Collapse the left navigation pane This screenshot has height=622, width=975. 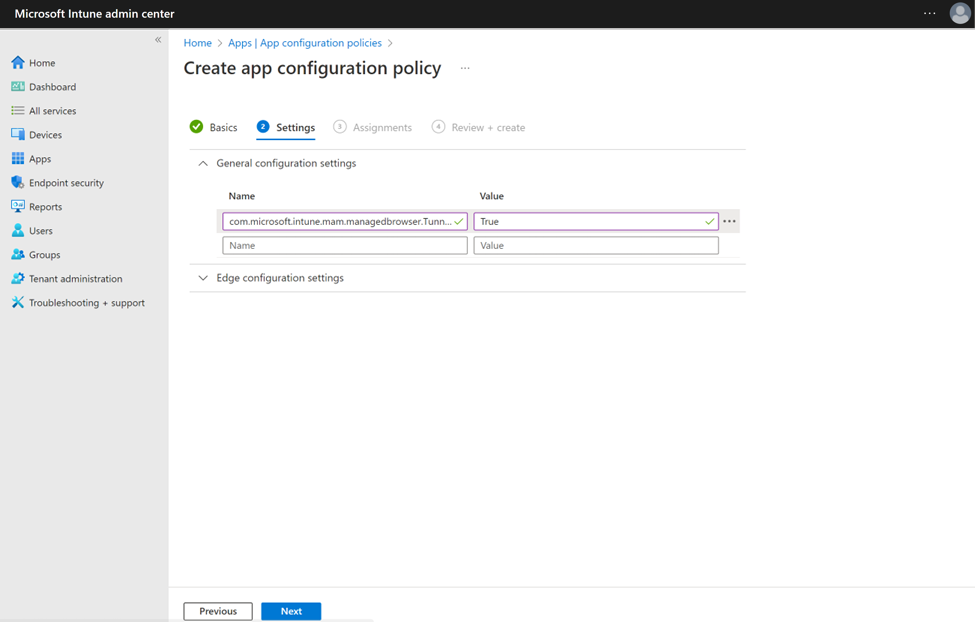157,39
